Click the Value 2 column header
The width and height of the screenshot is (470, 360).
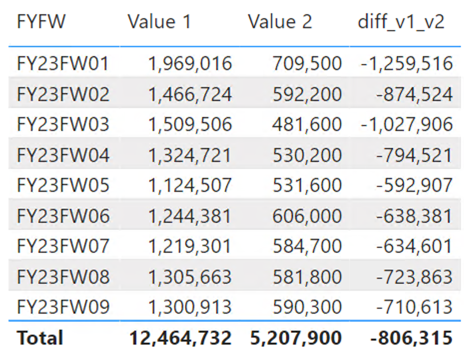point(280,22)
